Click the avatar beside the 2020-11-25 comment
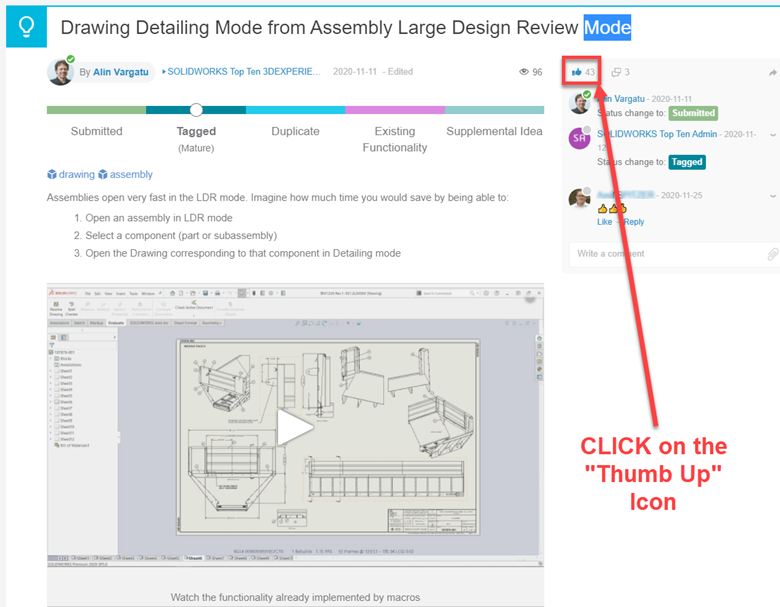780x607 pixels. pyautogui.click(x=579, y=198)
